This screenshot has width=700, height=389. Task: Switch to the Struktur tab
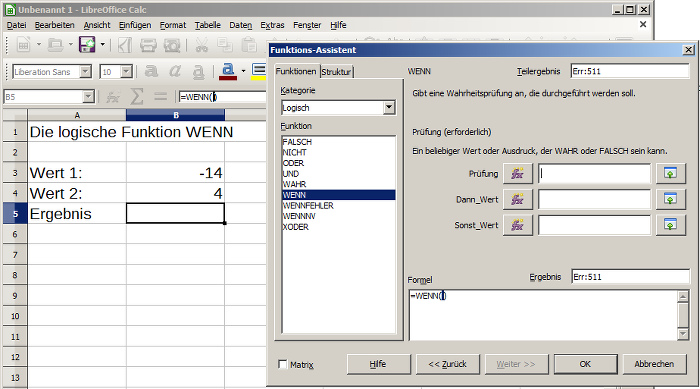337,71
